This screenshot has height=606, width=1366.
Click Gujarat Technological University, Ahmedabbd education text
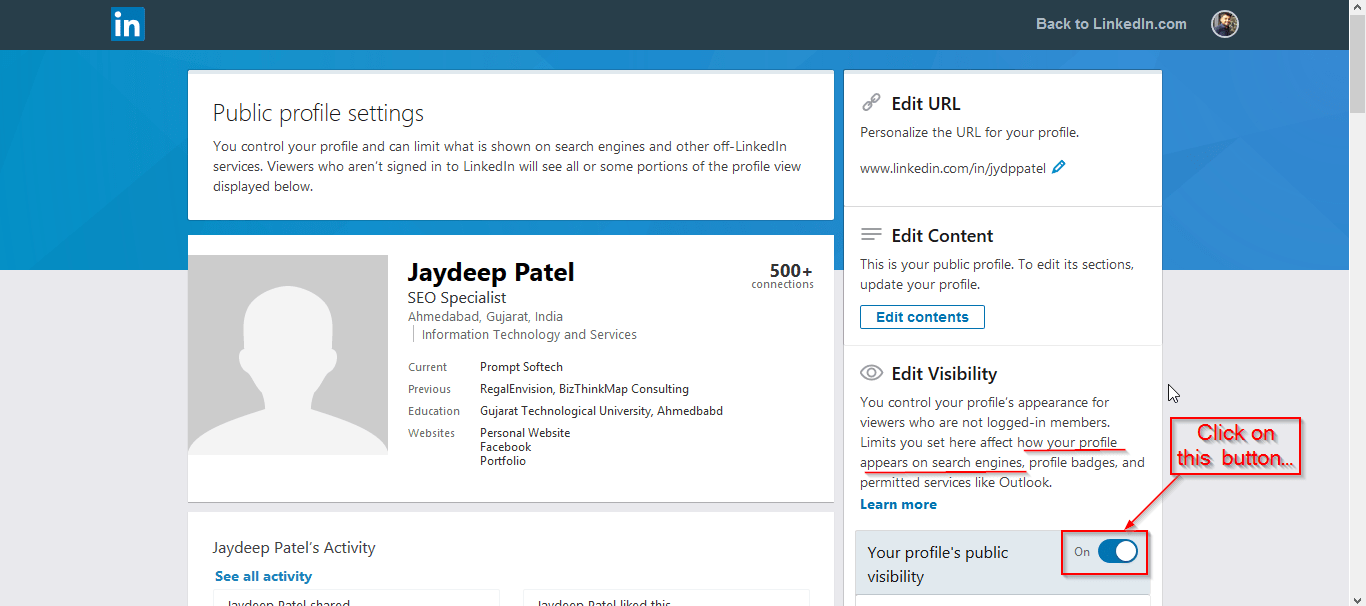601,411
